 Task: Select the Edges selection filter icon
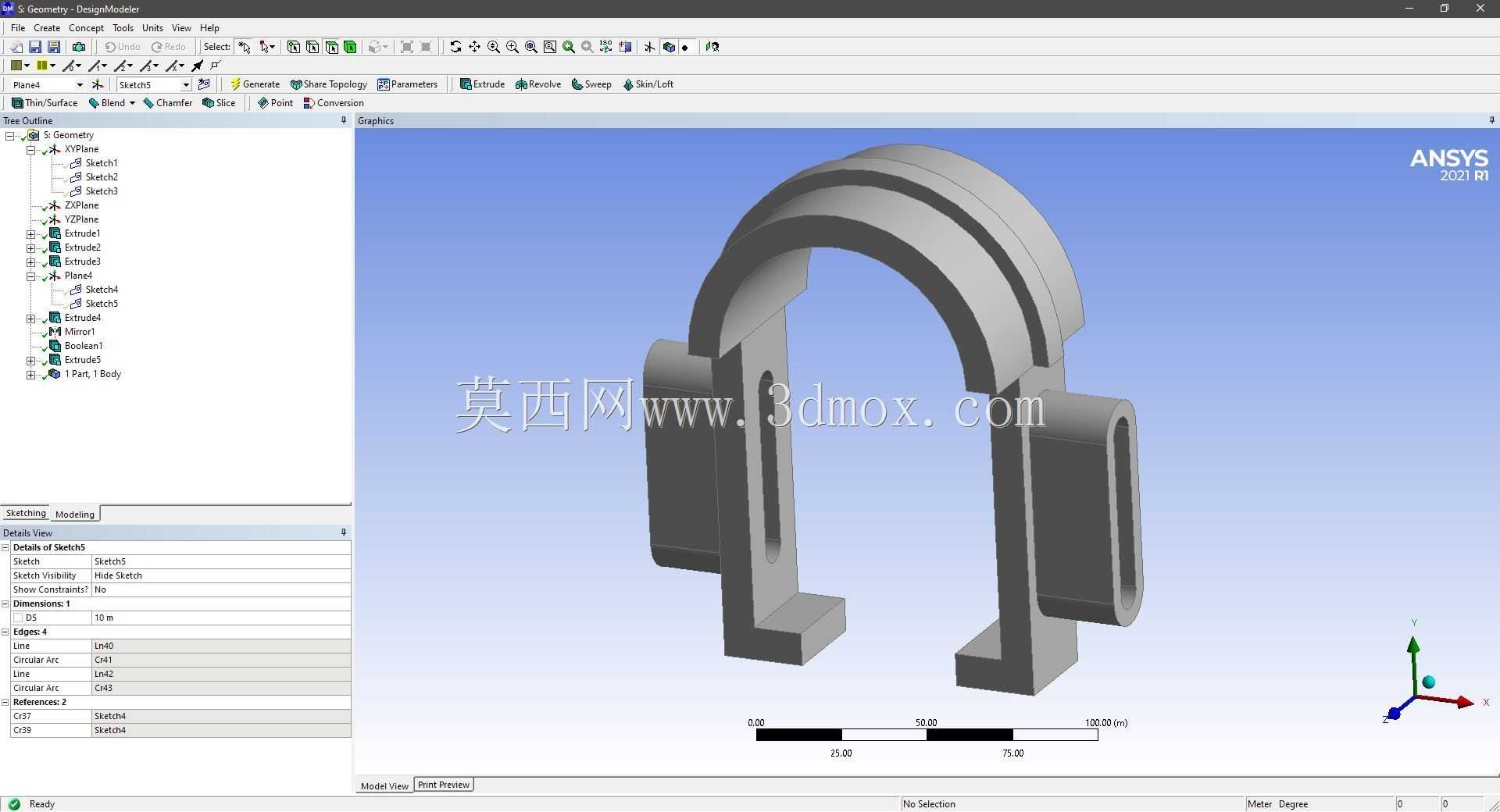(312, 47)
